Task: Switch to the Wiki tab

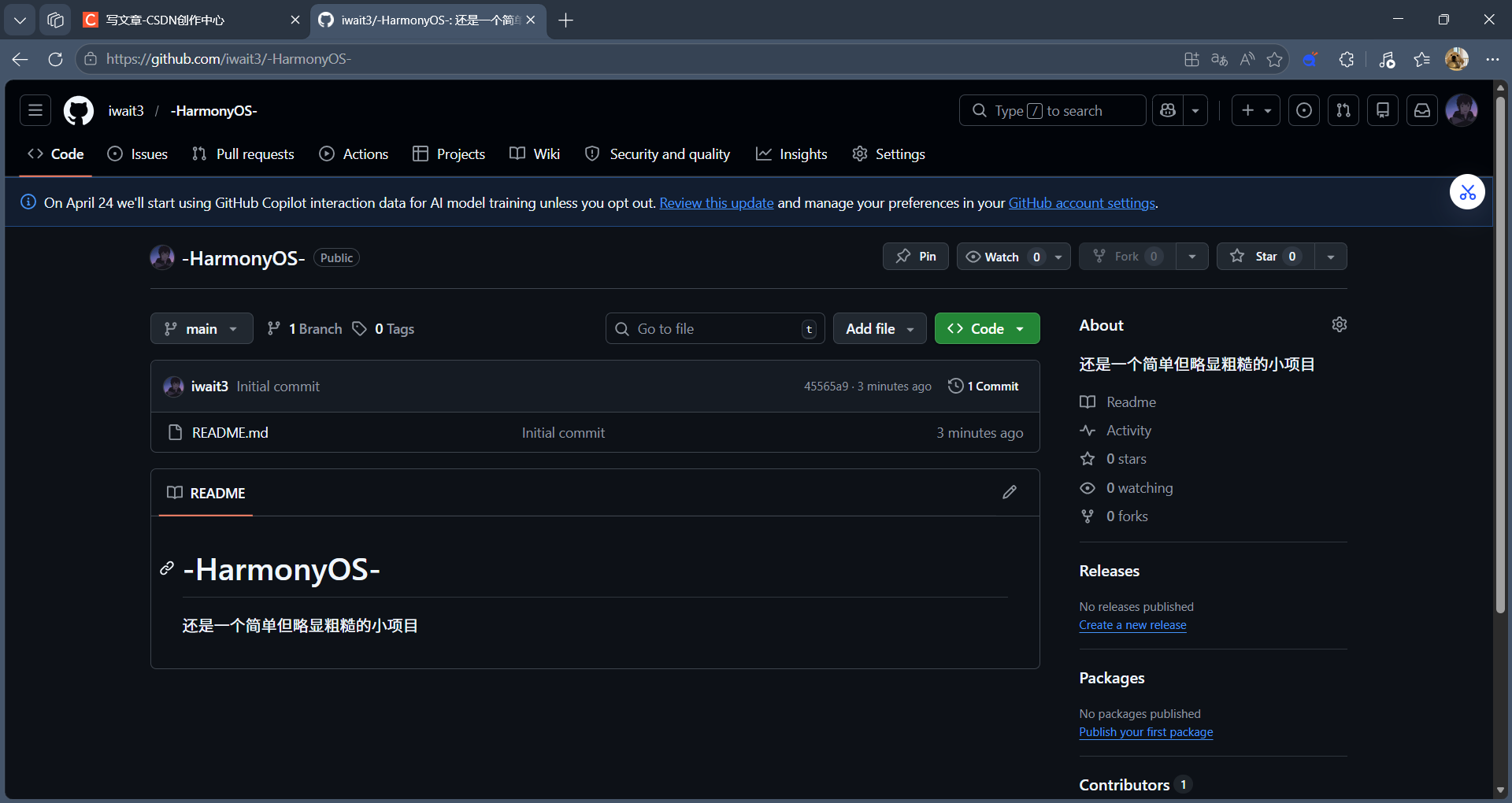Action: click(535, 154)
